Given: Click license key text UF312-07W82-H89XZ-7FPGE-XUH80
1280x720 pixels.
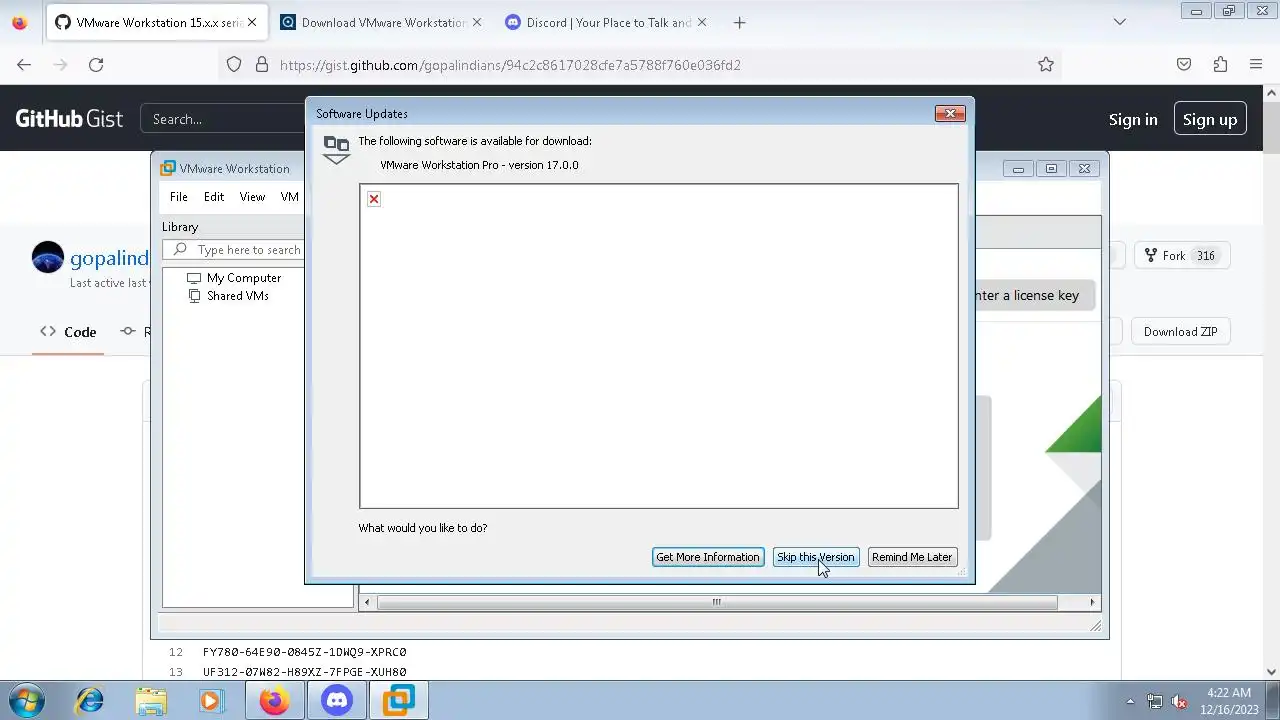Looking at the screenshot, I should coord(304,672).
